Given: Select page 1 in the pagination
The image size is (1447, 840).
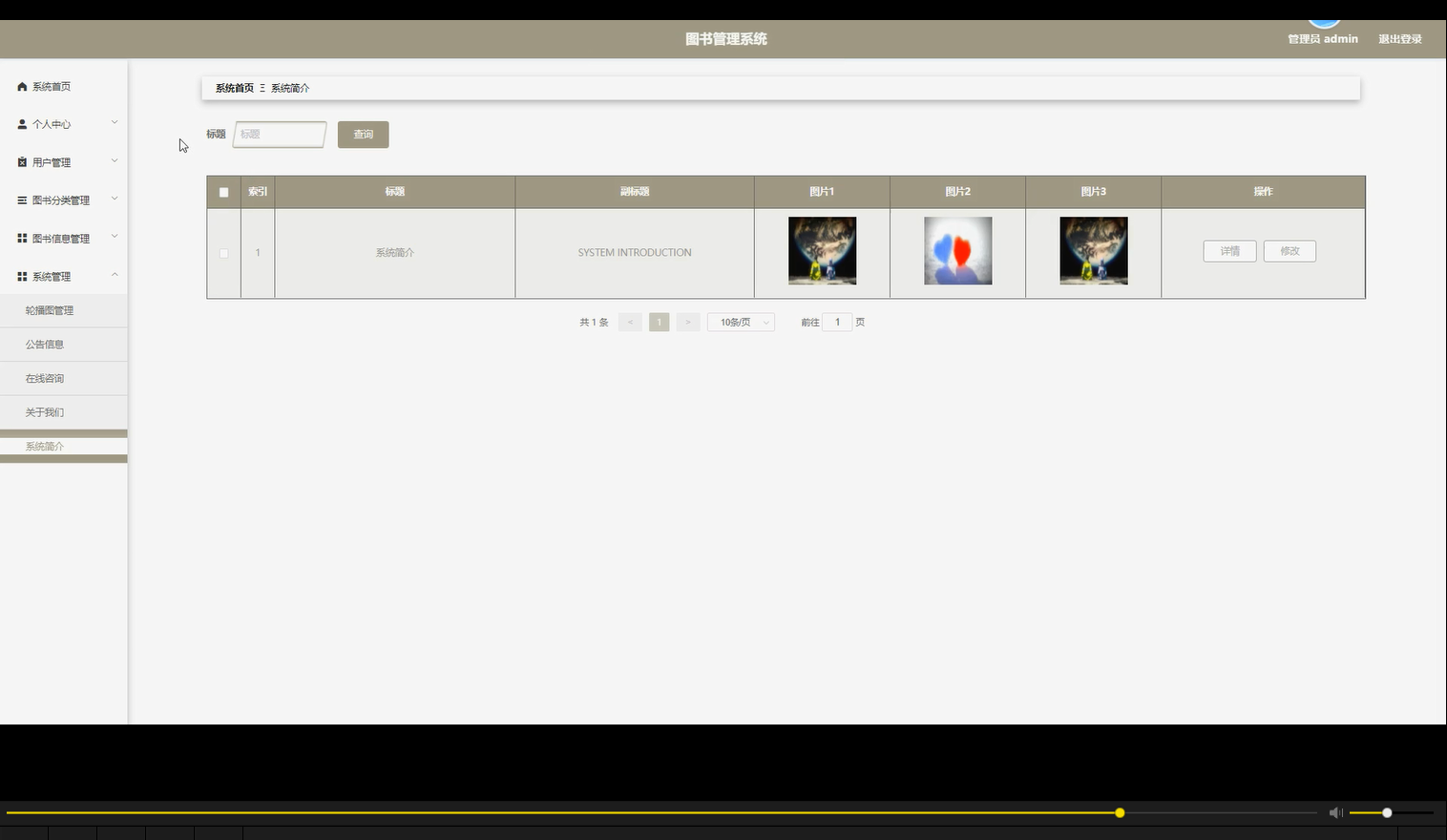Looking at the screenshot, I should 659,323.
